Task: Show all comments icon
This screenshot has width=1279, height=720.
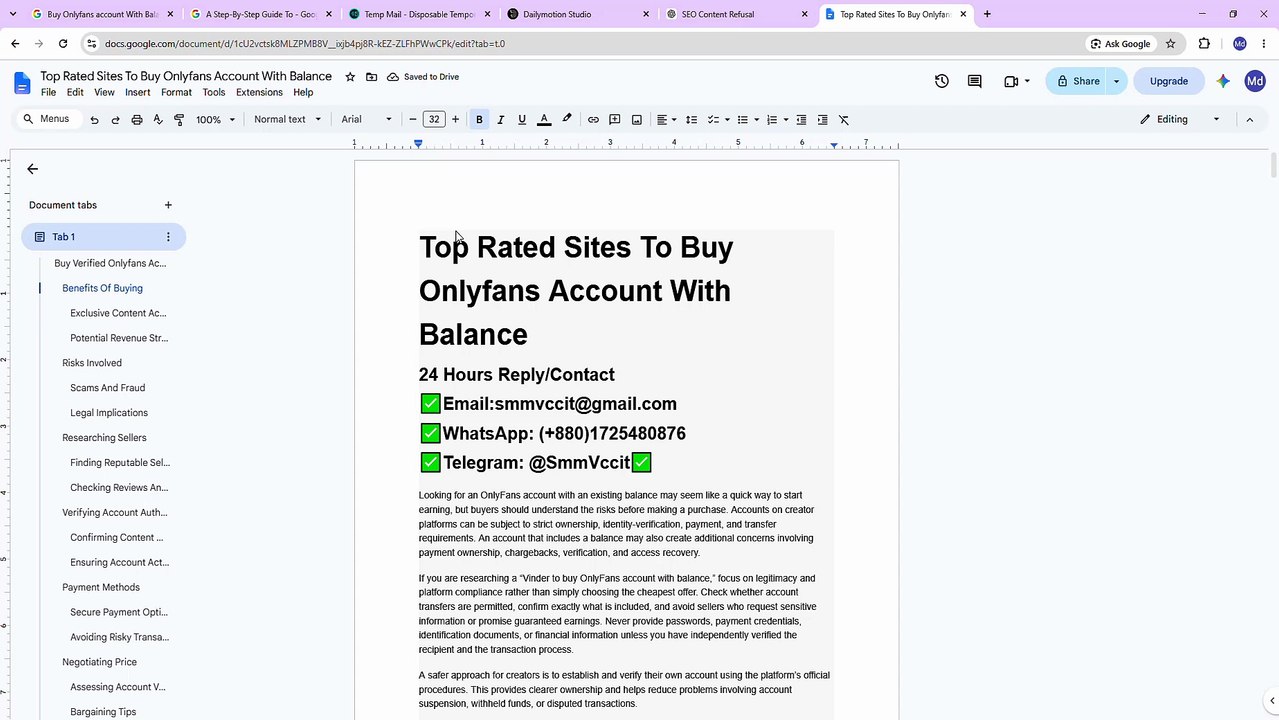Action: coord(975,81)
